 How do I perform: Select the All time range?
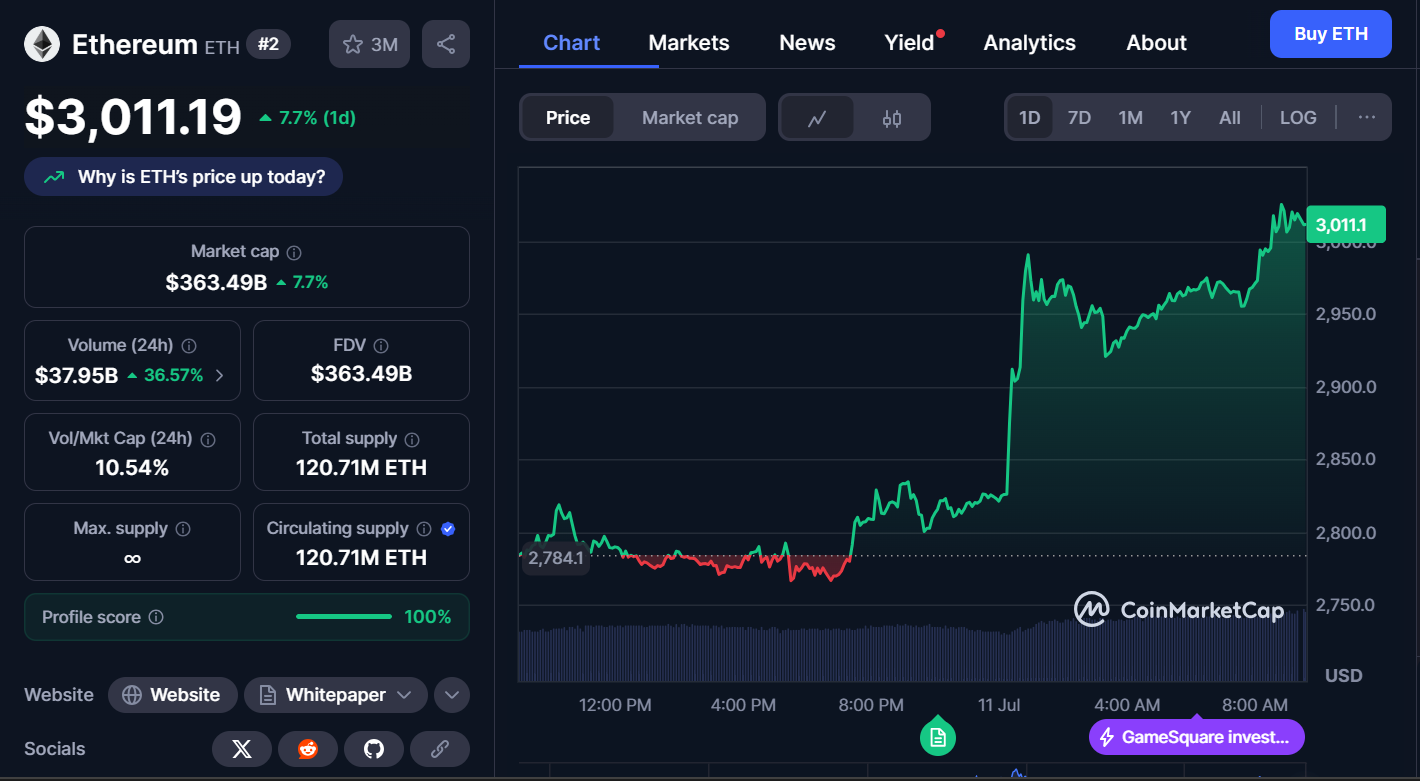click(1230, 118)
